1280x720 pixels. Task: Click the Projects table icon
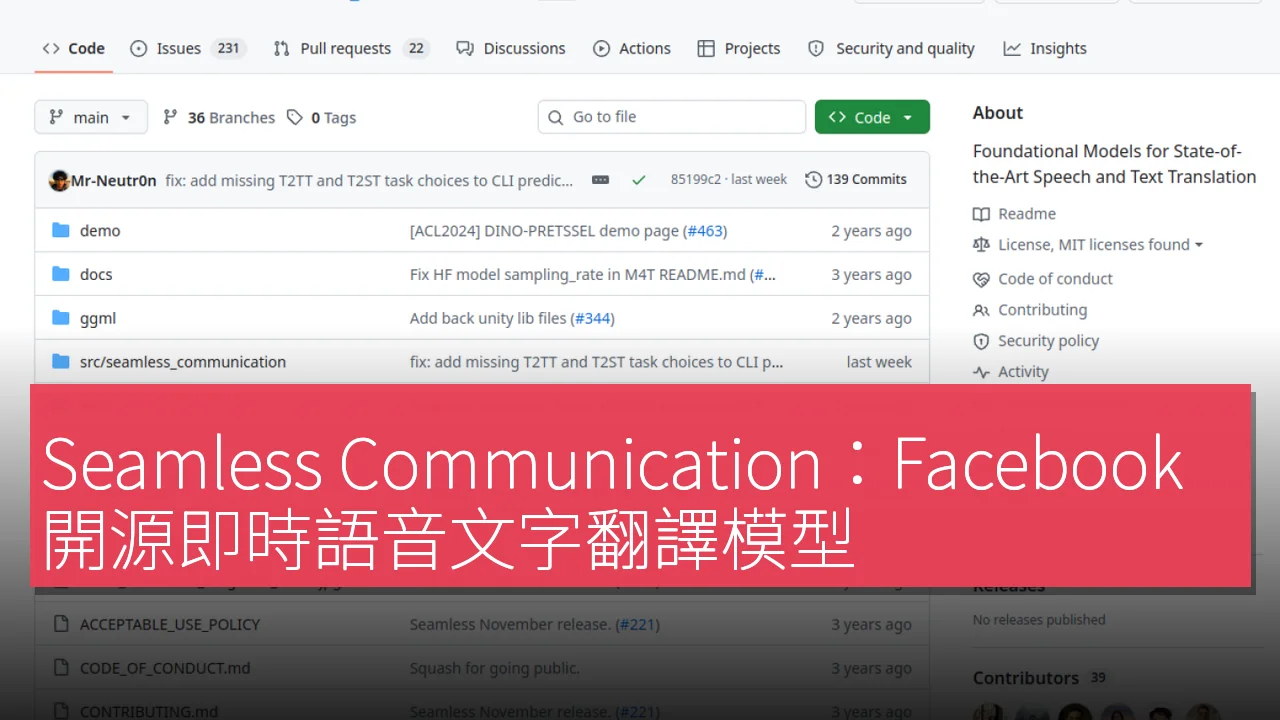tap(706, 48)
